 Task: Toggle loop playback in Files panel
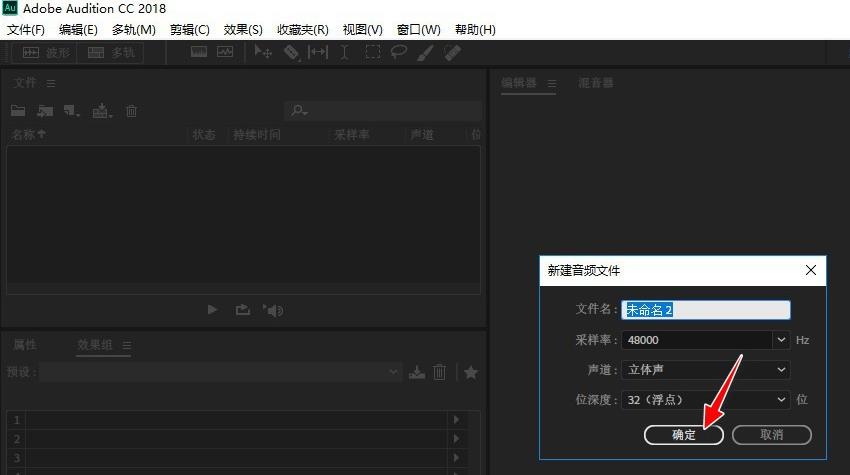(x=242, y=310)
